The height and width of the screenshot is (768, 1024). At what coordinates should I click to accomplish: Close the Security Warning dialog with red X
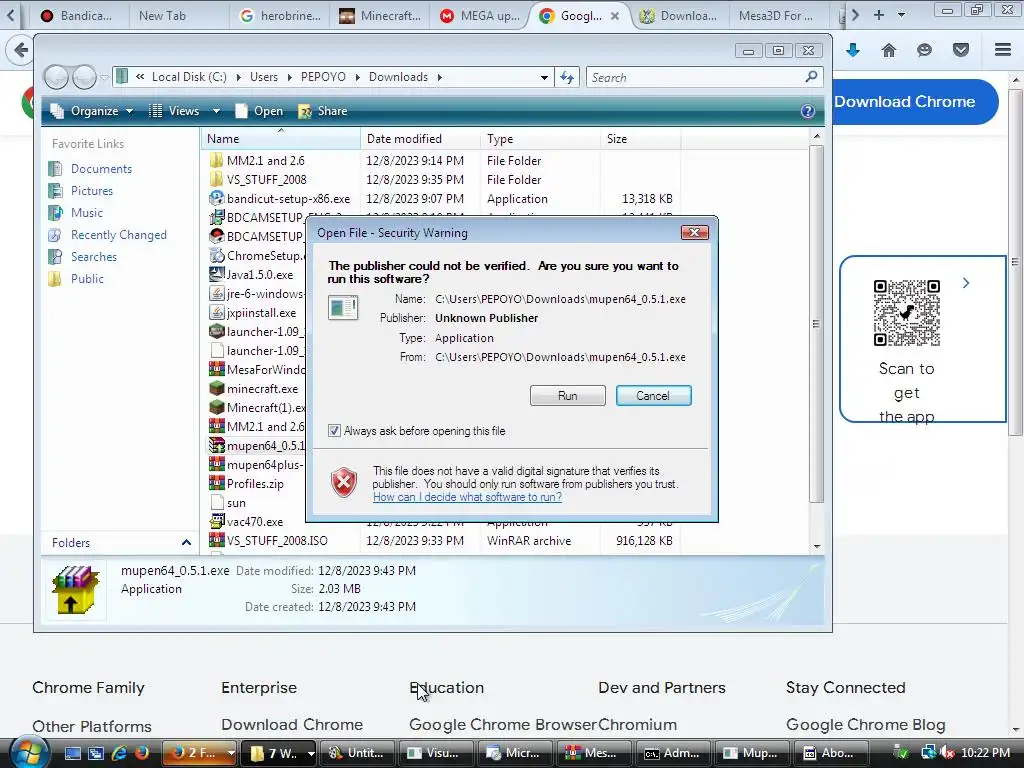pyautogui.click(x=694, y=232)
